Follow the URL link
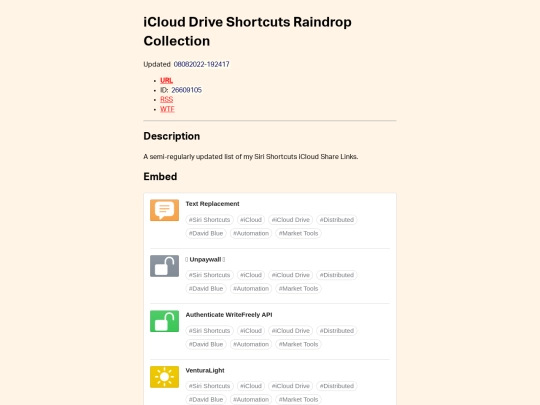Screen dimensions: 540x405 point(166,80)
